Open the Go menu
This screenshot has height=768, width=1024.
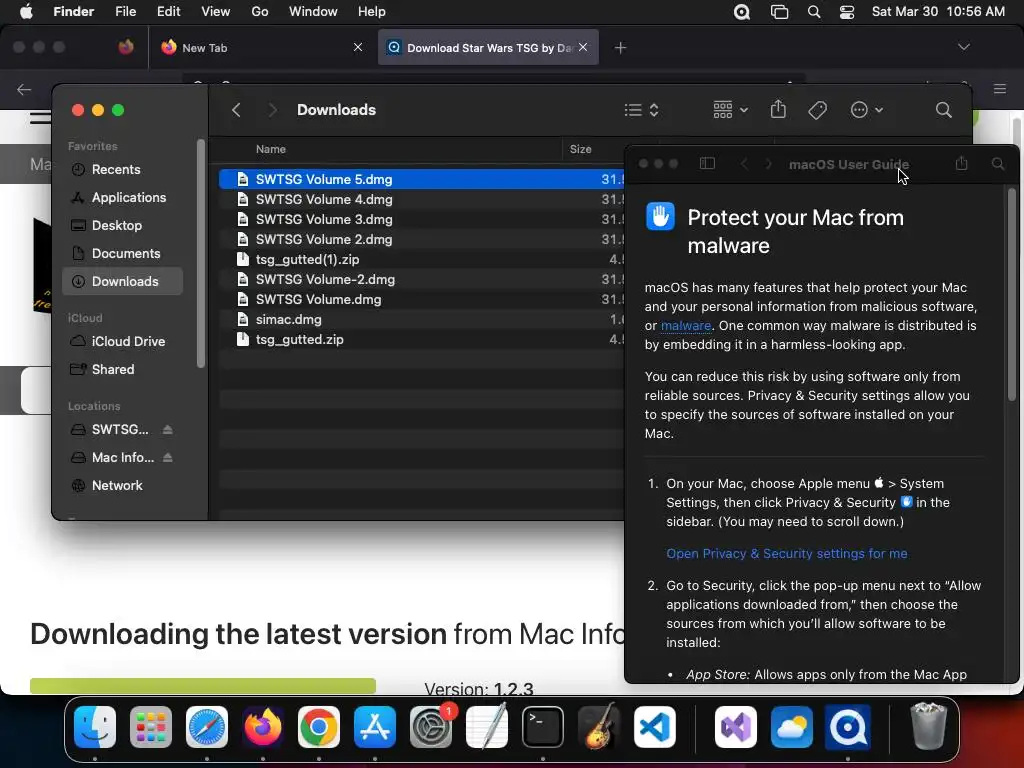pos(260,12)
